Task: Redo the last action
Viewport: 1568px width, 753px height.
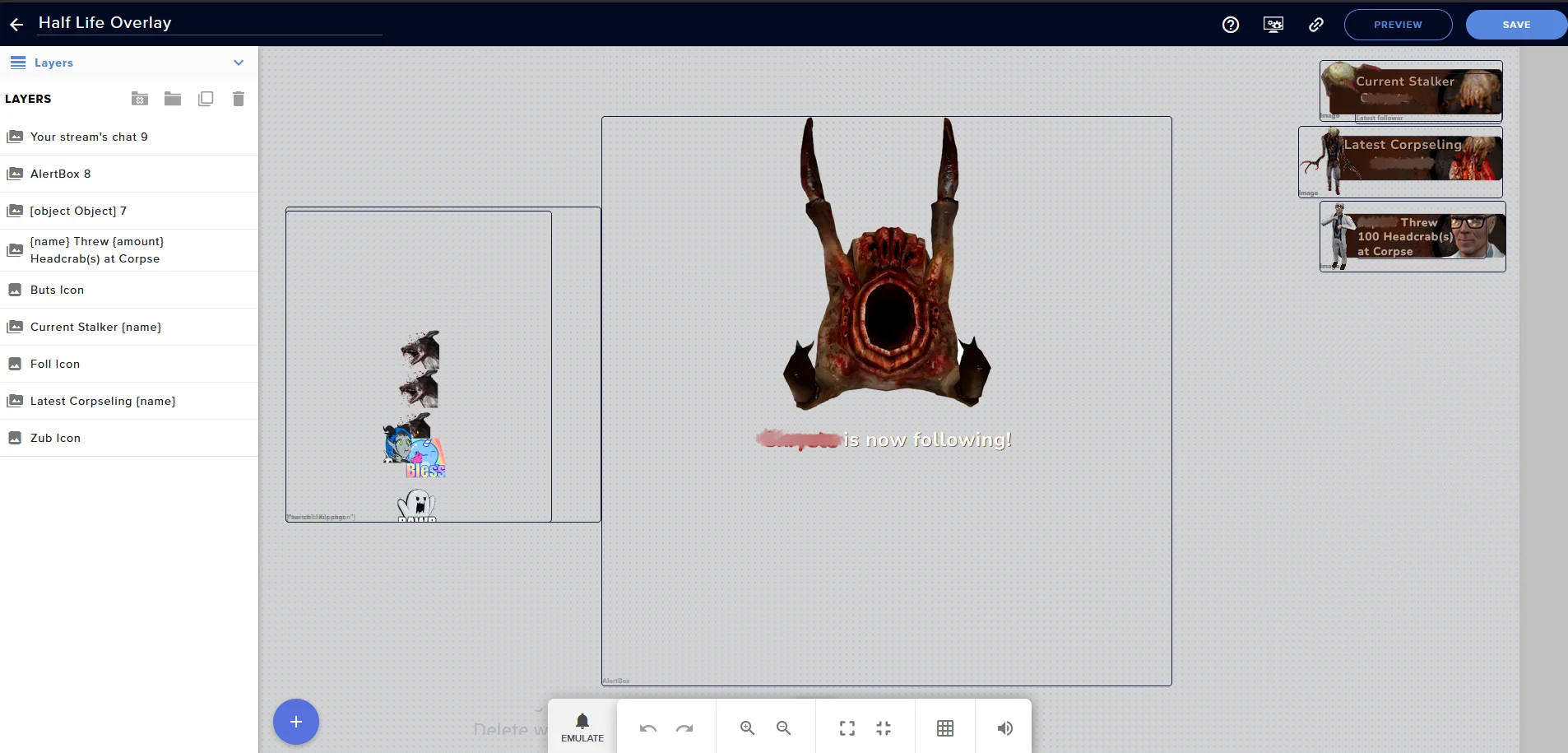Action: pyautogui.click(x=684, y=728)
